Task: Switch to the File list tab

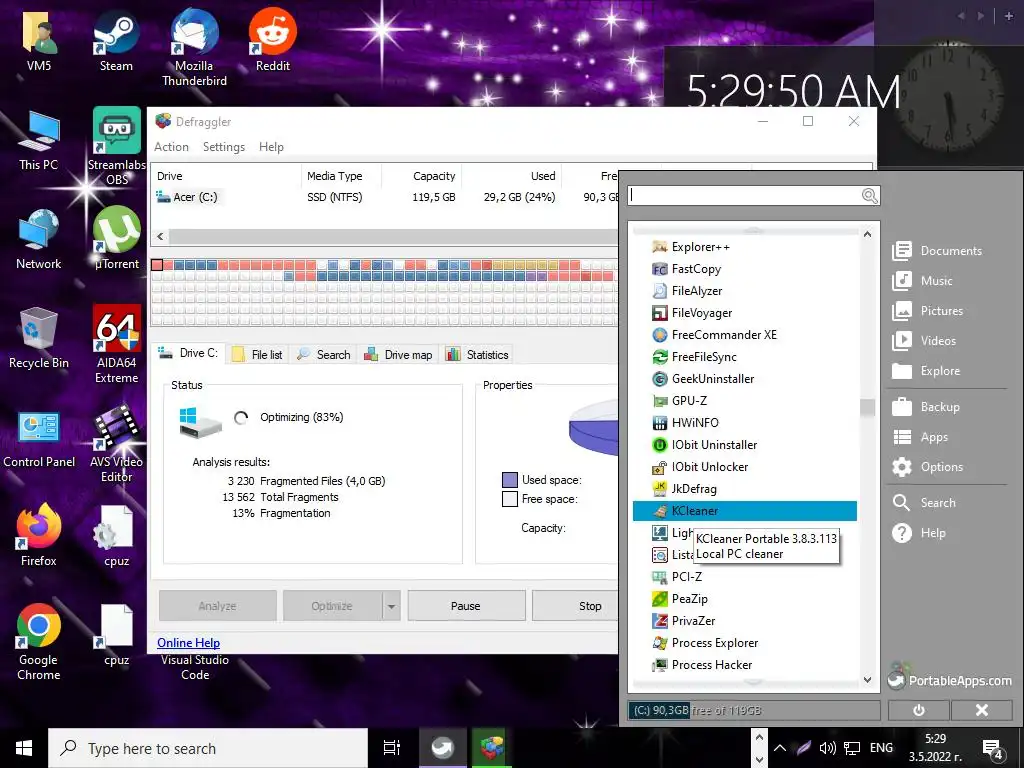Action: [258, 355]
